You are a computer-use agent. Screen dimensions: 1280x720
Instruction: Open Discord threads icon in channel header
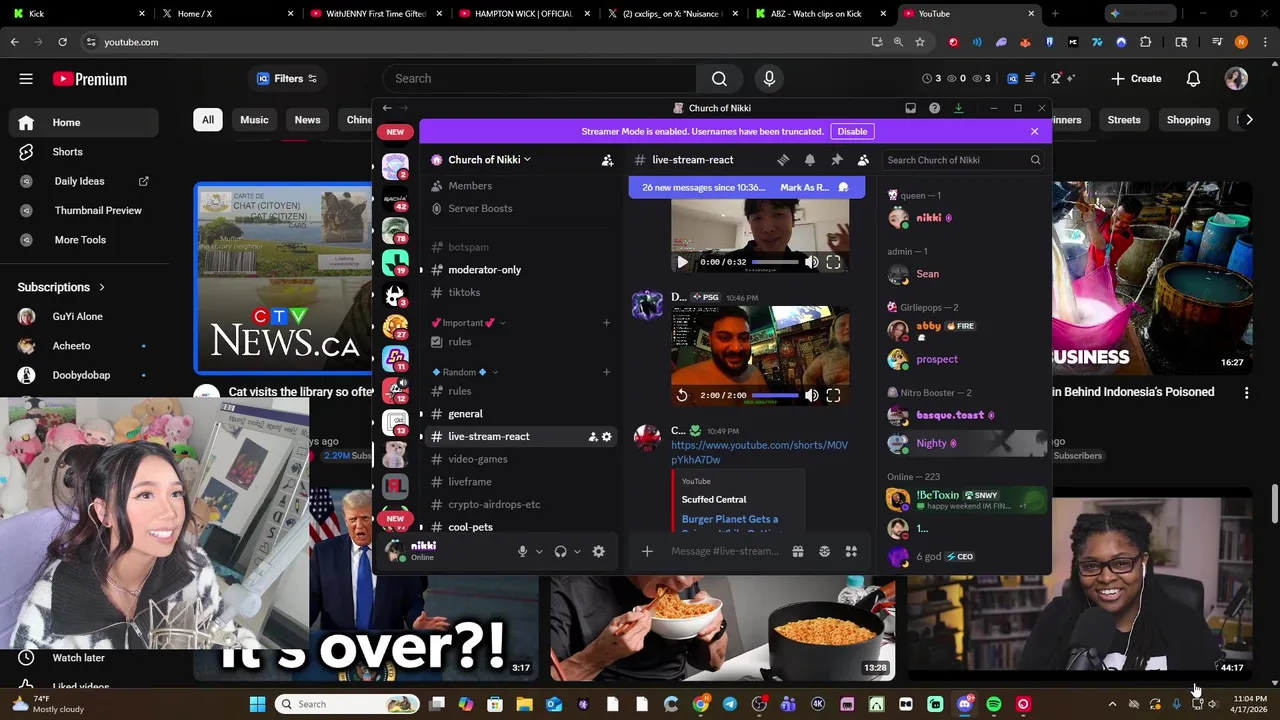point(783,160)
